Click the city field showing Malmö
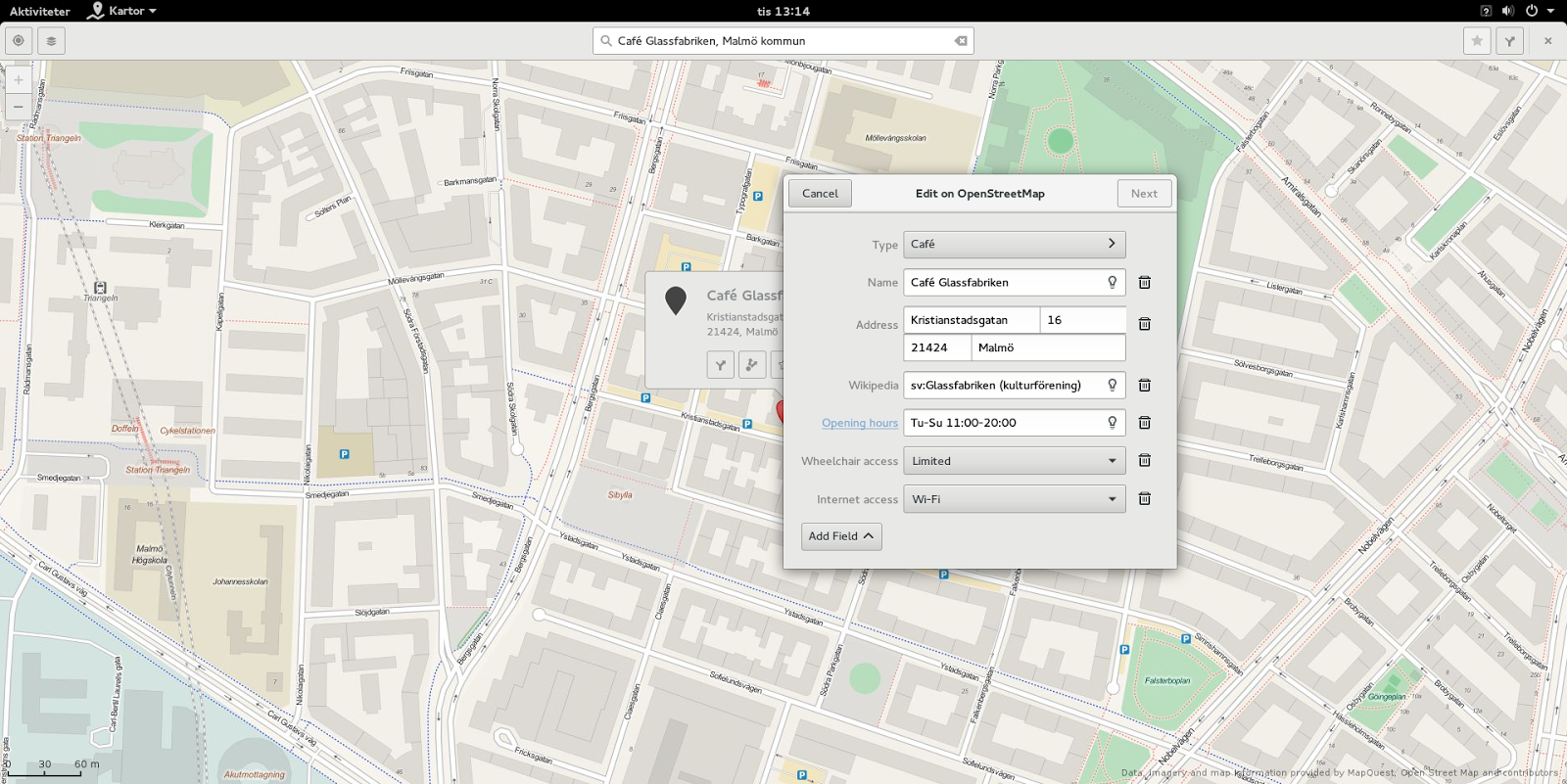The image size is (1567, 784). click(1049, 347)
